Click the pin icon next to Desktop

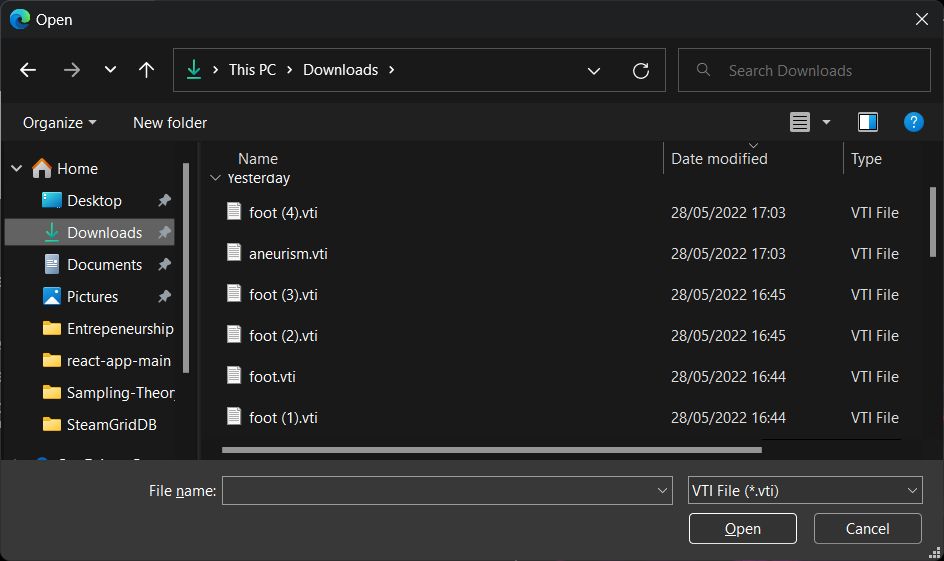[x=164, y=200]
